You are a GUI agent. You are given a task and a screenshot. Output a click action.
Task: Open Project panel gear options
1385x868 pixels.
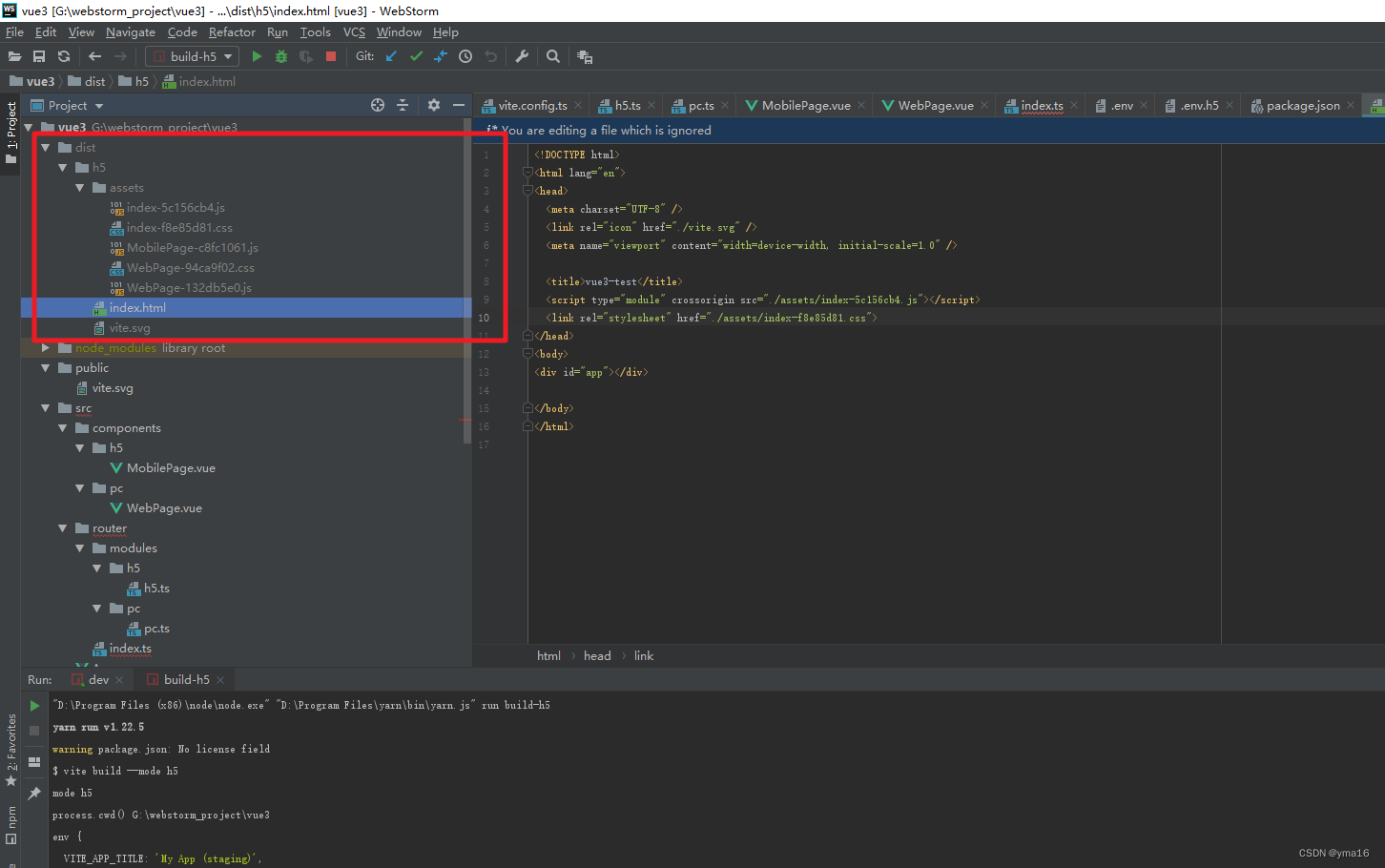[434, 105]
